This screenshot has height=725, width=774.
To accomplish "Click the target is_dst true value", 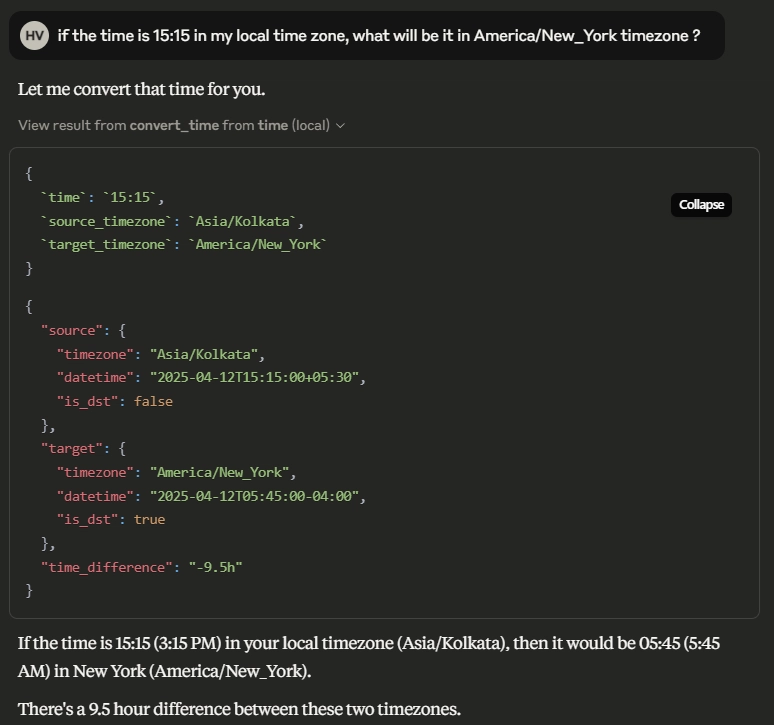I will tap(149, 520).
